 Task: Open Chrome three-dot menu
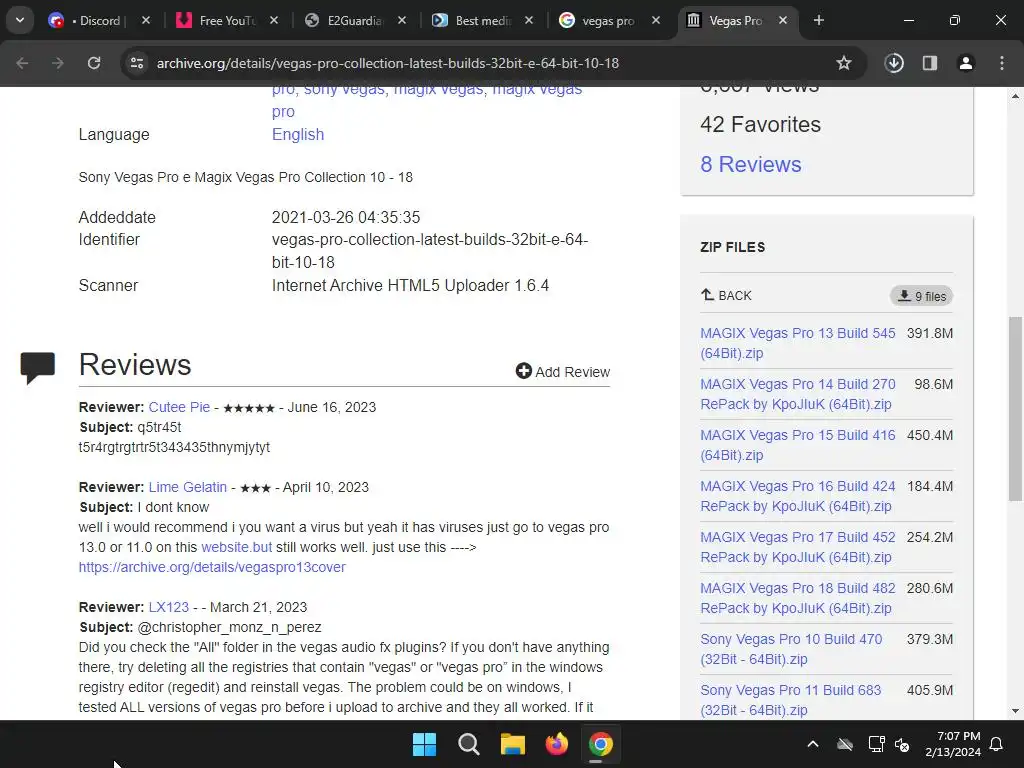(x=1002, y=63)
